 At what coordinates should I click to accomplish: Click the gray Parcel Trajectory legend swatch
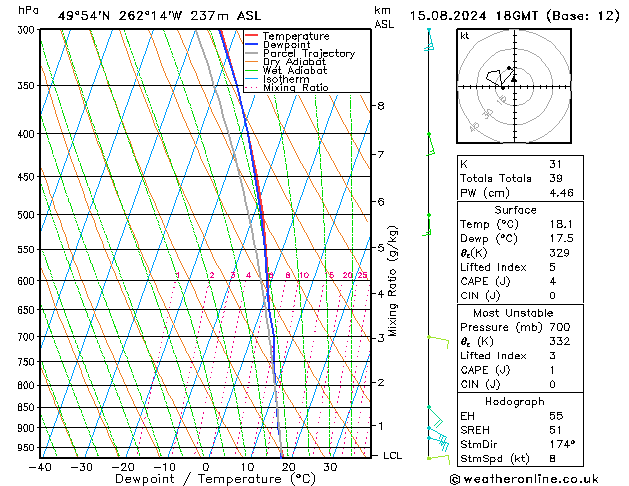point(252,53)
